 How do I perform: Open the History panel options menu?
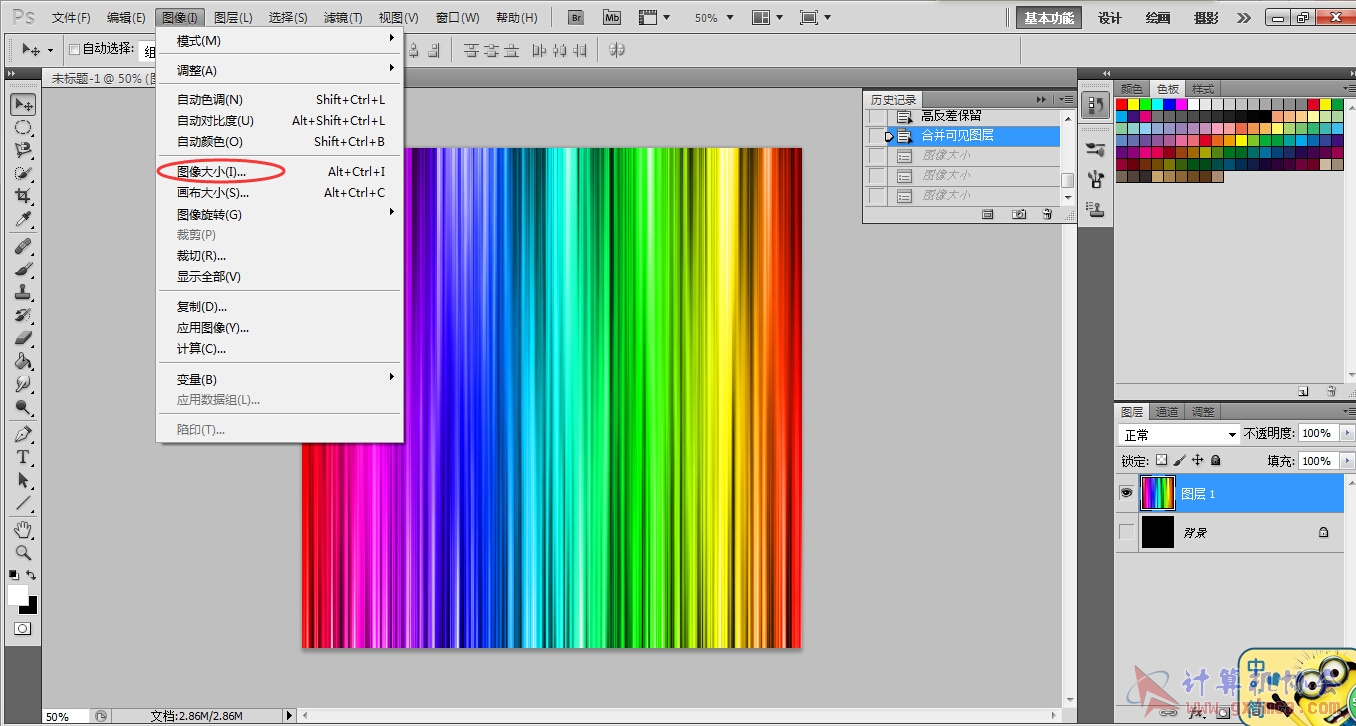click(x=1065, y=99)
